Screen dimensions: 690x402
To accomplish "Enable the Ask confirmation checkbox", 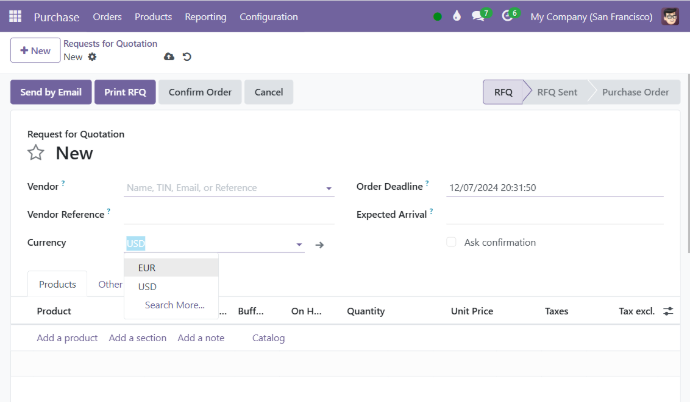I will point(451,242).
